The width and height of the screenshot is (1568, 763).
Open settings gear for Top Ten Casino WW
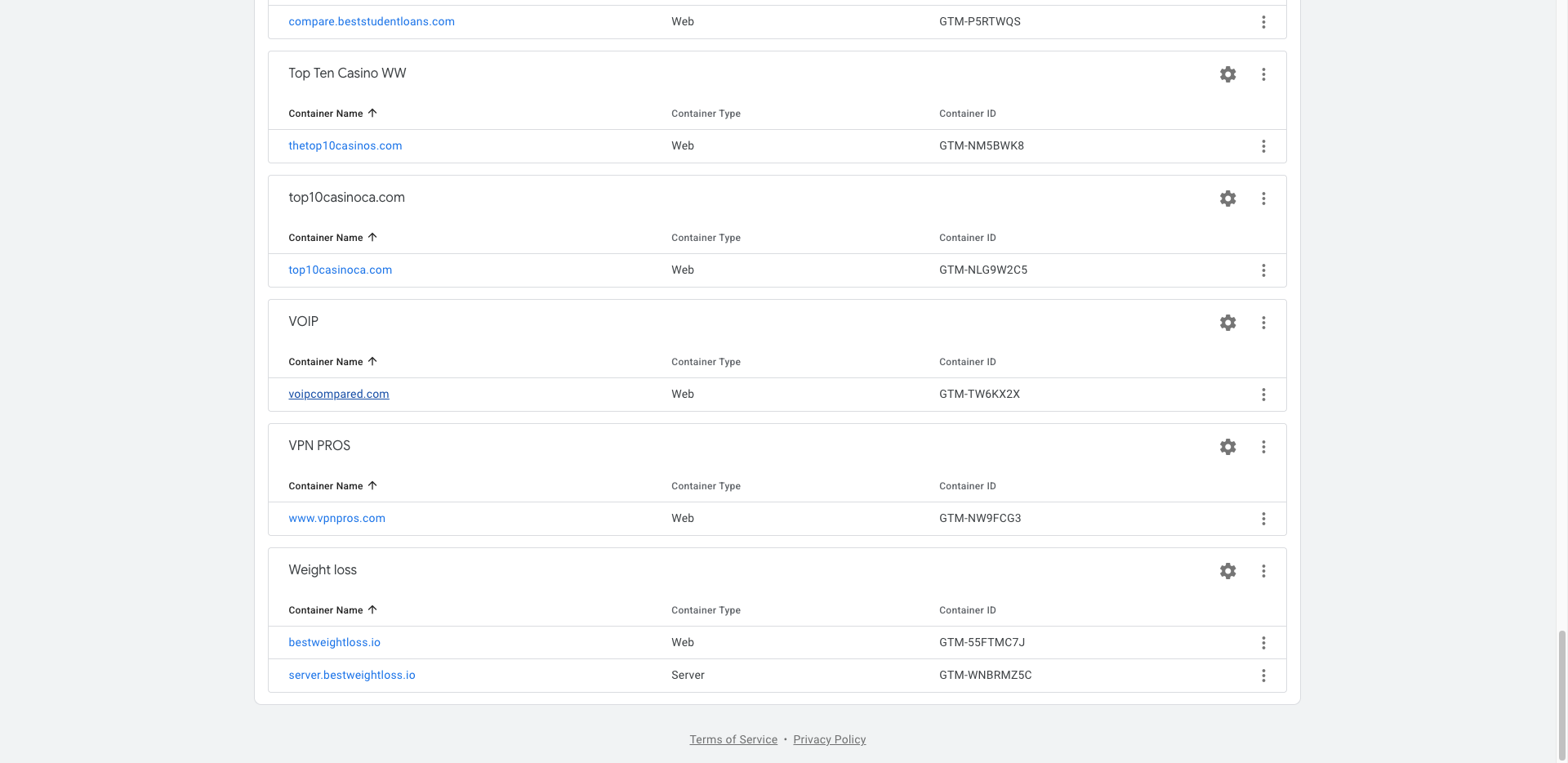pyautogui.click(x=1227, y=74)
